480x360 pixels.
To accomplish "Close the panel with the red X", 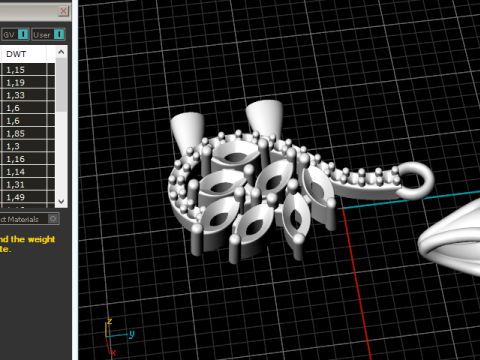I will [x=63, y=11].
